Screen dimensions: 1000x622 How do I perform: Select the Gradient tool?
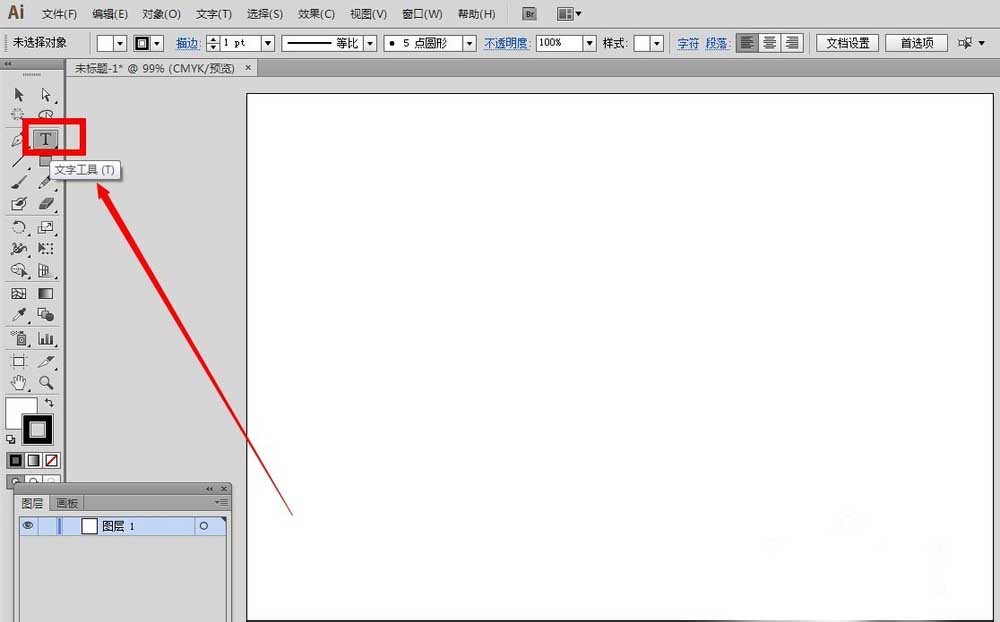click(x=46, y=293)
